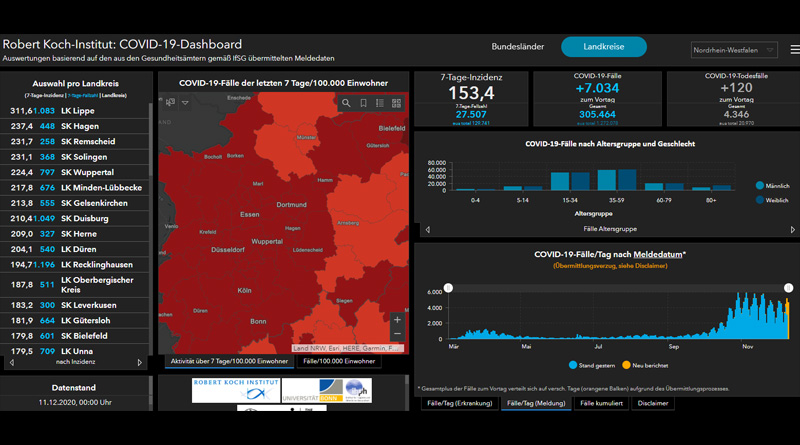The image size is (800, 445).
Task: Click the map attribution Land NRW, Esri
Action: [347, 348]
